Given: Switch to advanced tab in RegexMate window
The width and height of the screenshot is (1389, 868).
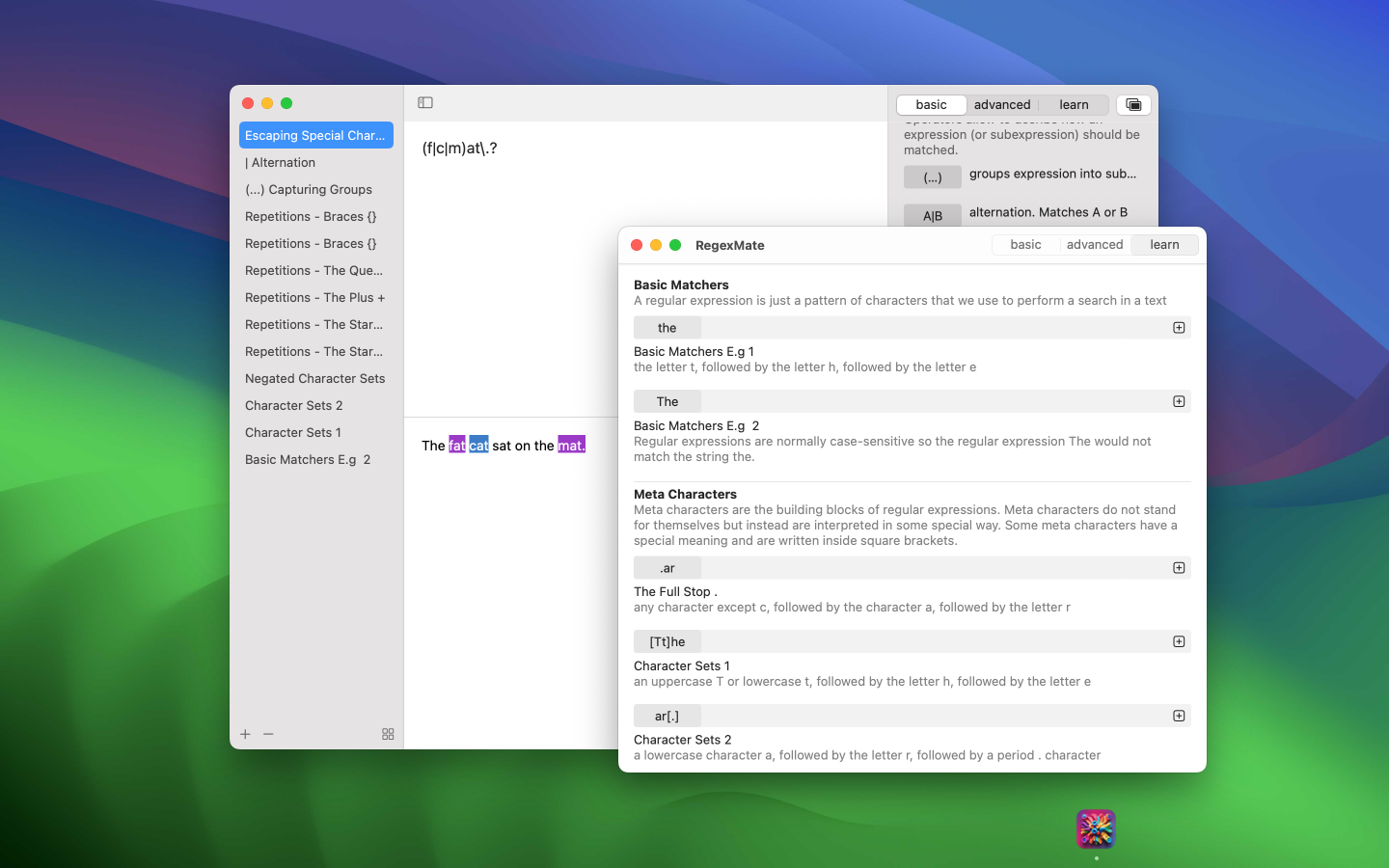Looking at the screenshot, I should [1095, 245].
